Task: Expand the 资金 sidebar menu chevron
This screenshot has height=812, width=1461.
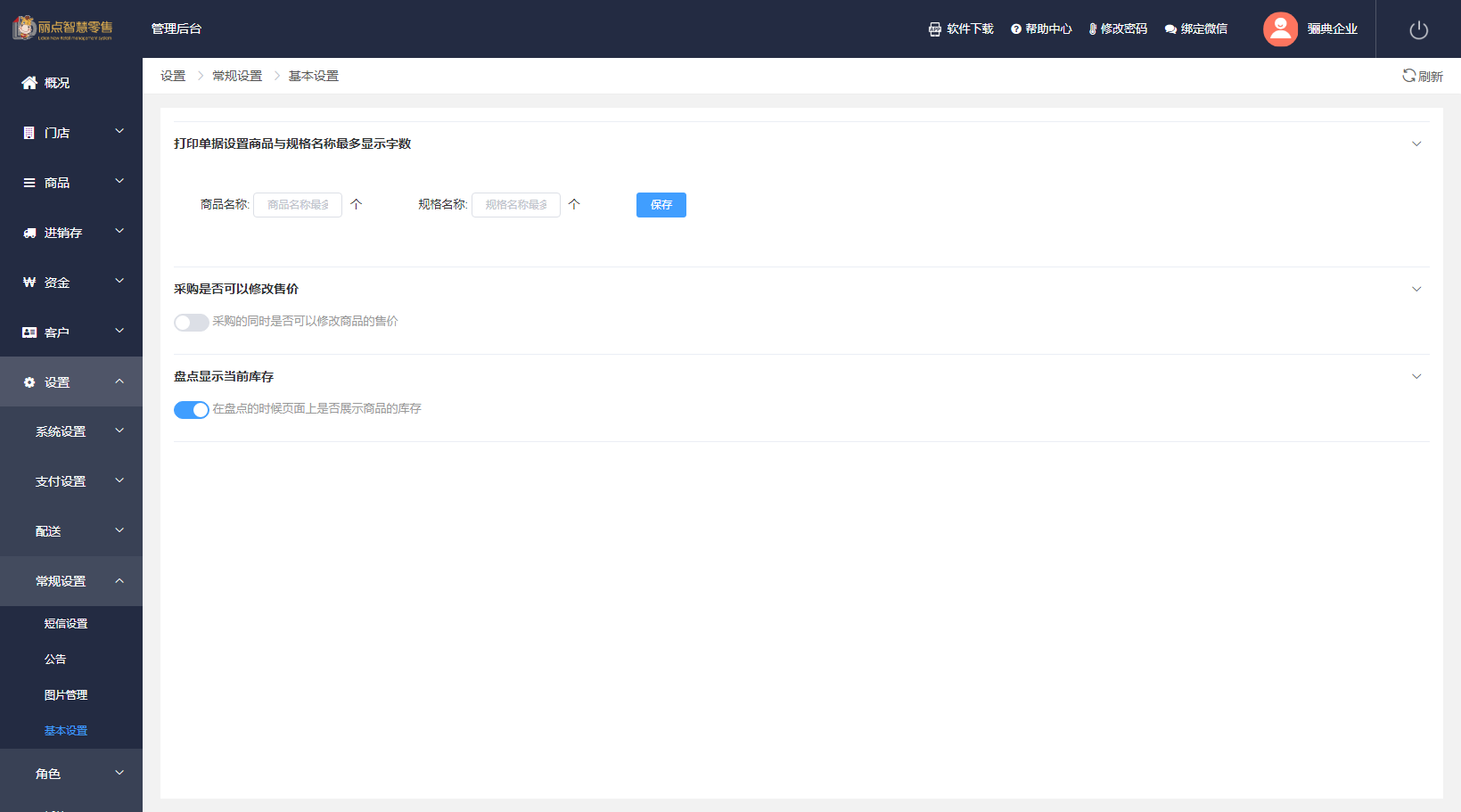Action: [x=119, y=281]
